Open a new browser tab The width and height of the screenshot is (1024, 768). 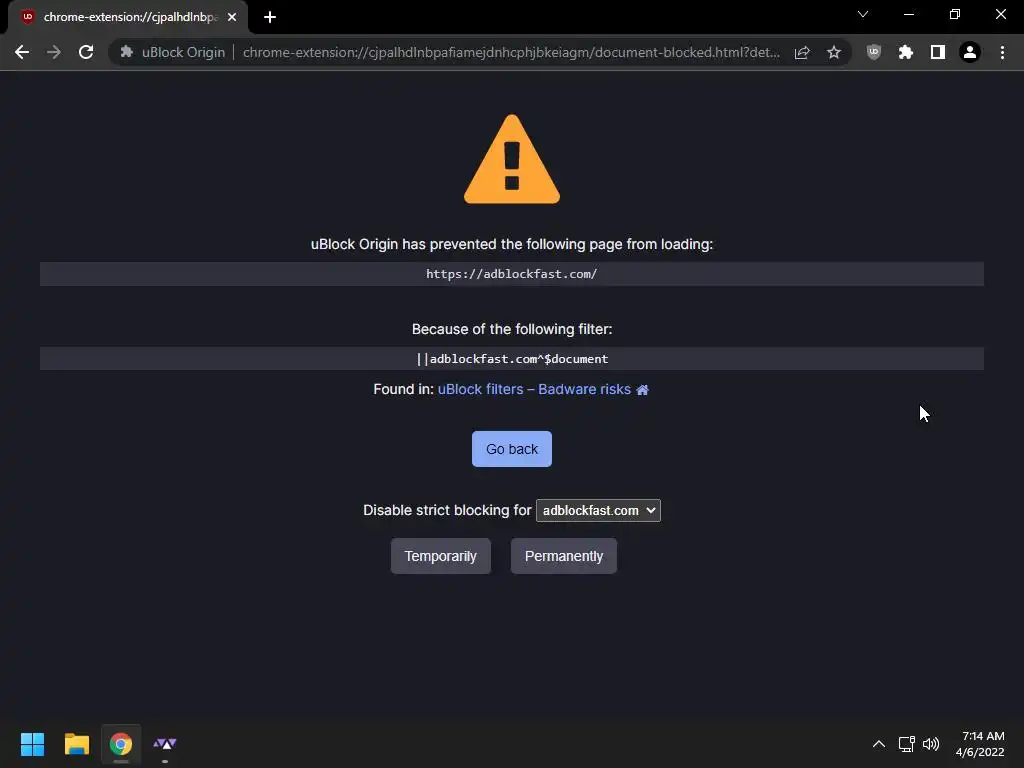click(x=270, y=17)
